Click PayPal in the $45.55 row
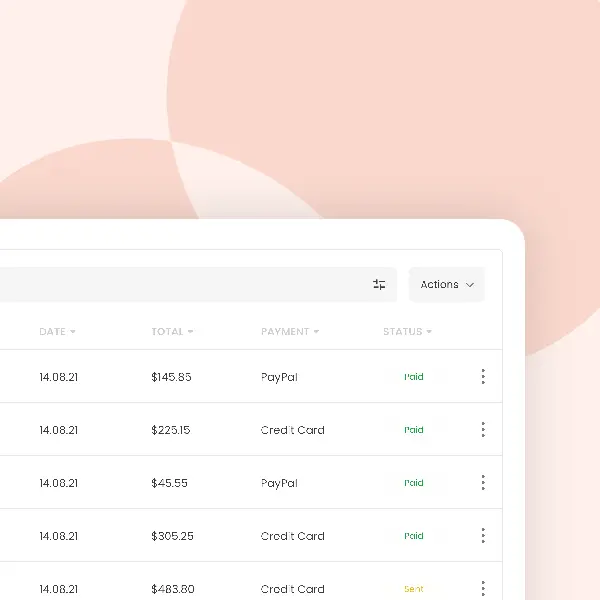This screenshot has width=600, height=600. (279, 483)
